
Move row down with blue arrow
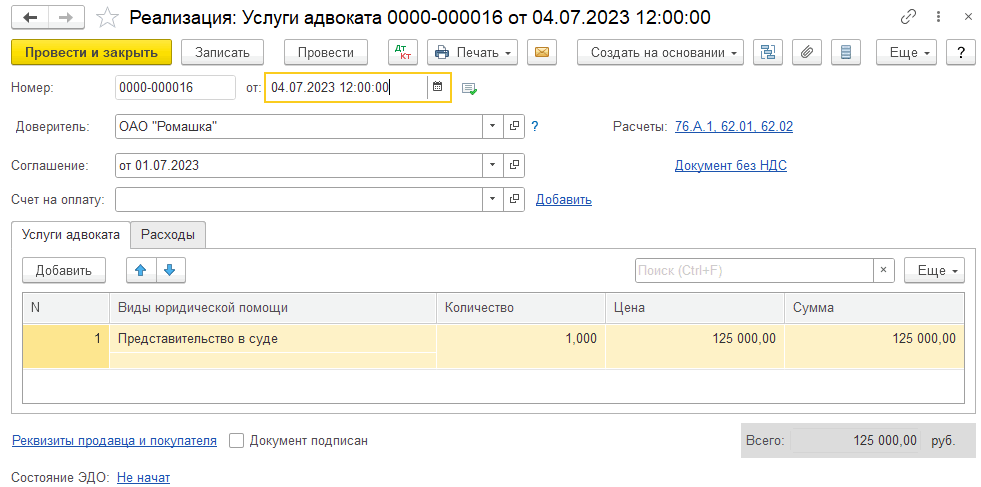click(x=169, y=270)
